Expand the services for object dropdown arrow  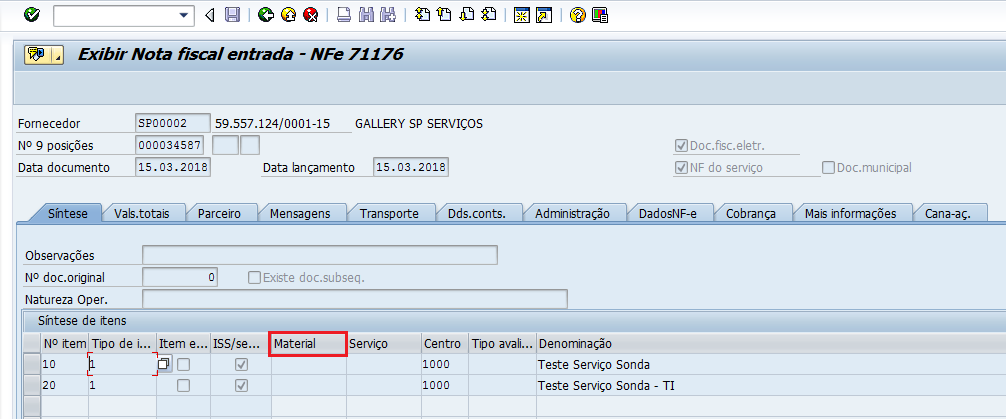[58, 56]
